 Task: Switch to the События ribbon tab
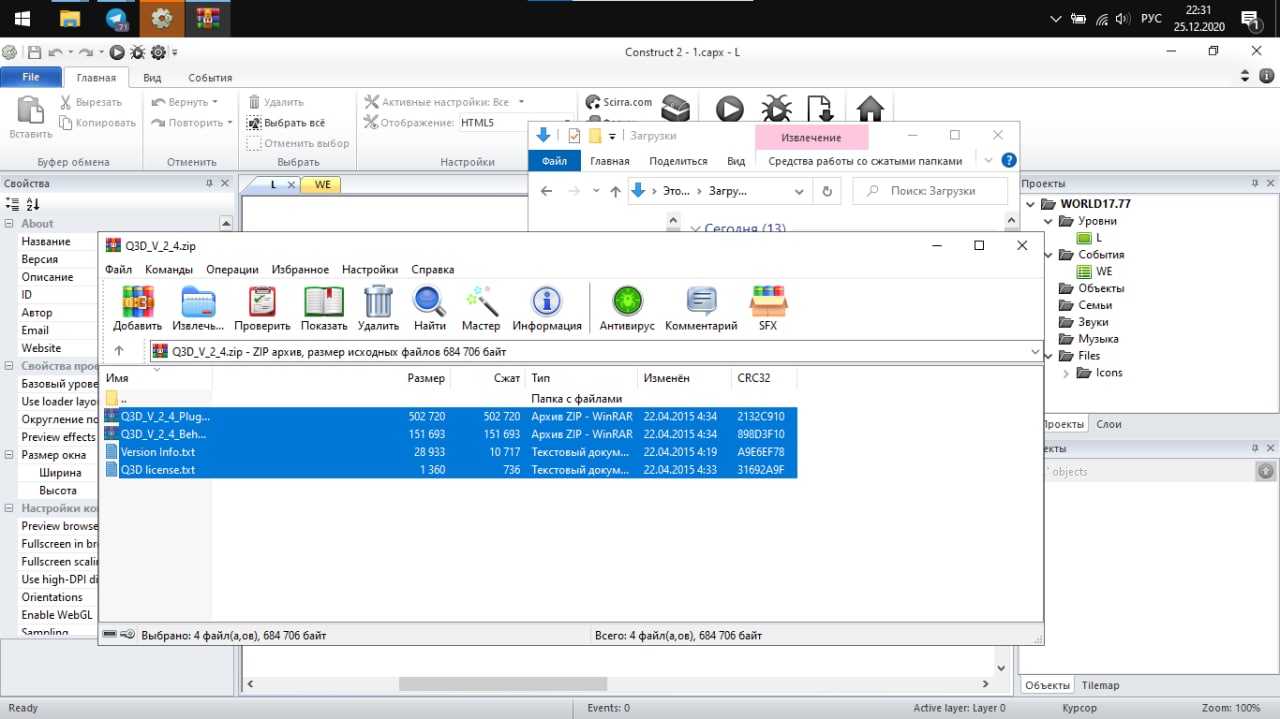[x=210, y=77]
